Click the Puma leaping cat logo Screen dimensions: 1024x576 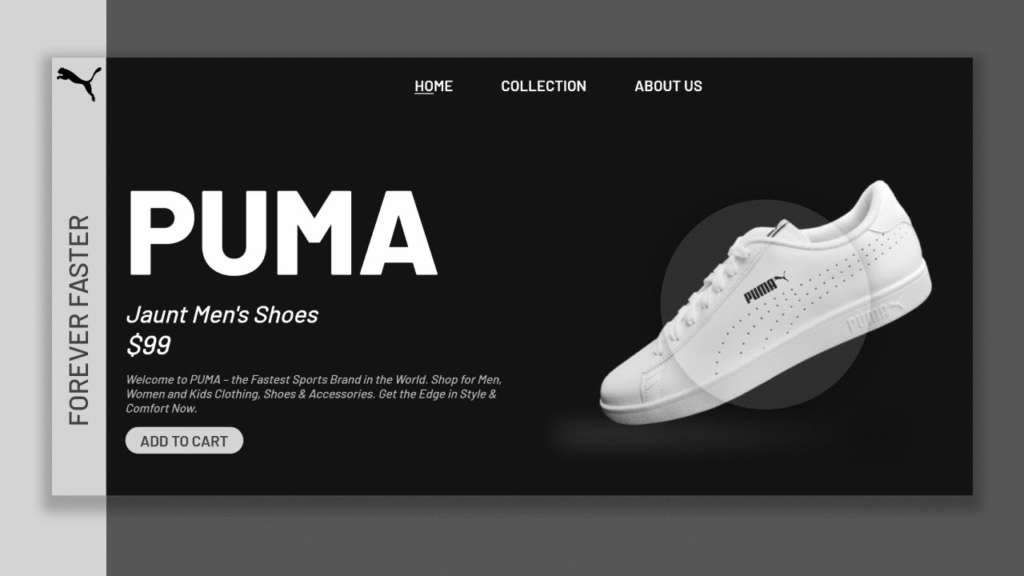click(79, 83)
